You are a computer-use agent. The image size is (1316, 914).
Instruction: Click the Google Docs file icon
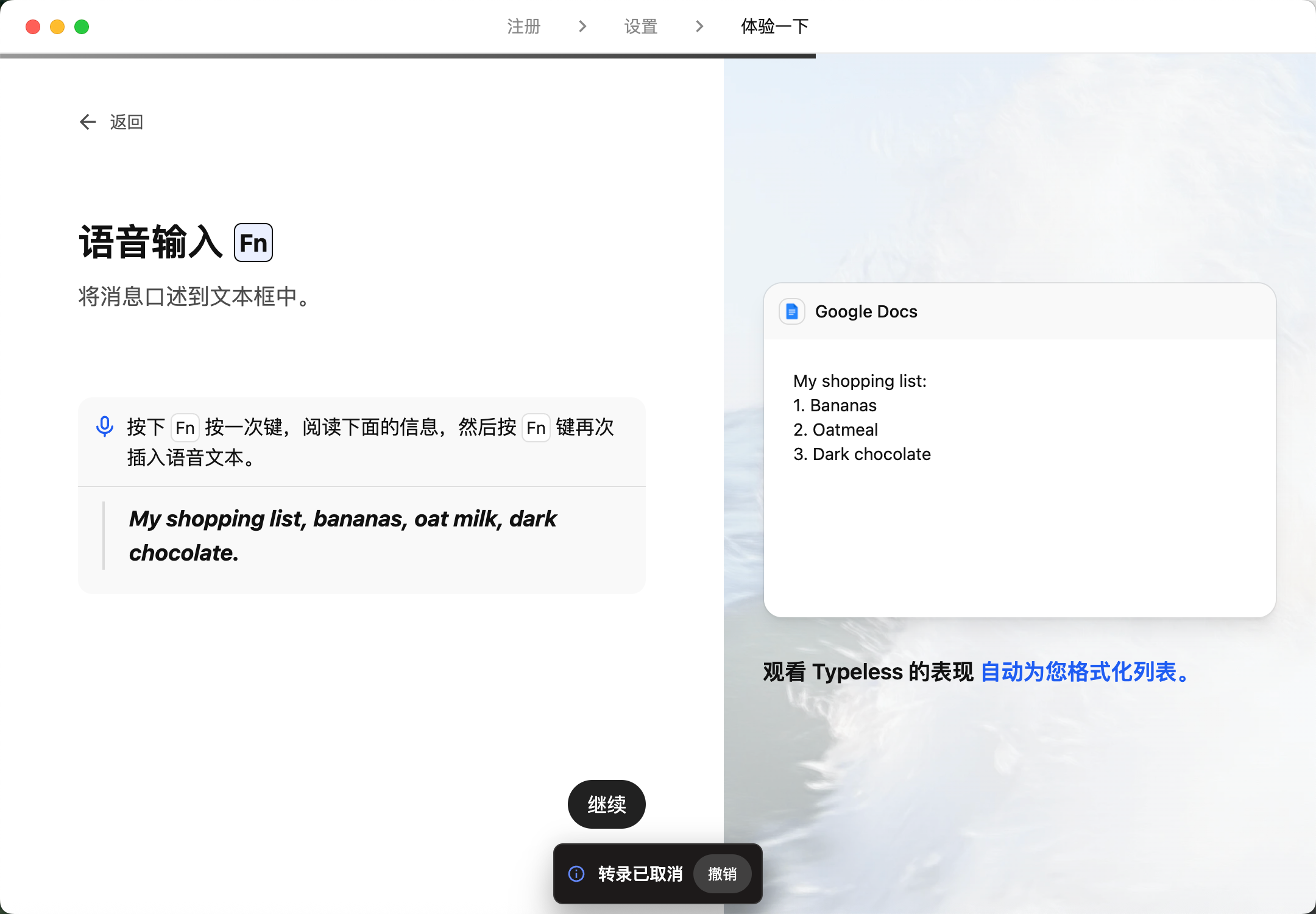(x=791, y=312)
